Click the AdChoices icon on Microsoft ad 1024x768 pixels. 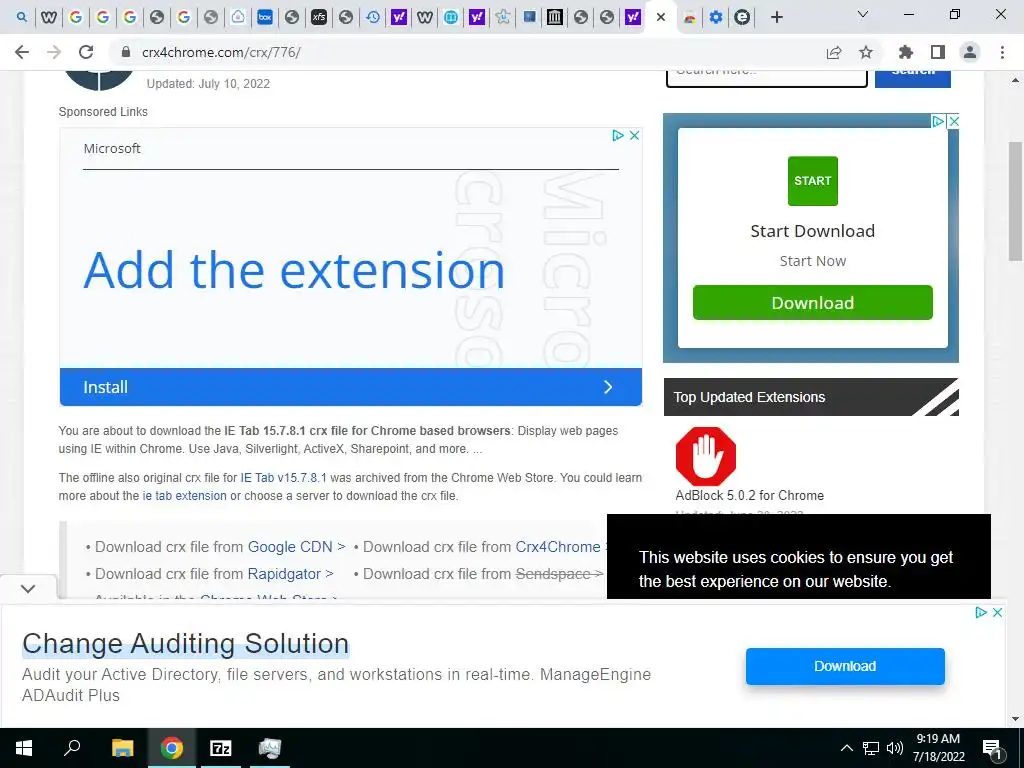[617, 135]
